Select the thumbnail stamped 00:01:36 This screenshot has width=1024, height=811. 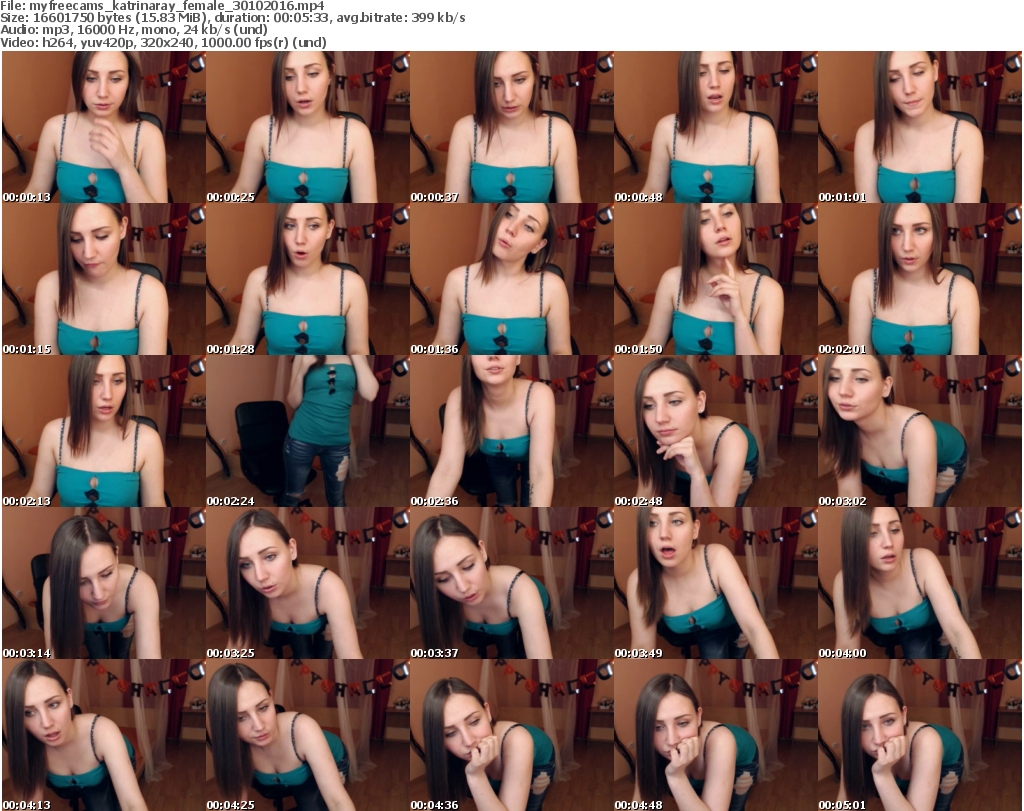511,279
